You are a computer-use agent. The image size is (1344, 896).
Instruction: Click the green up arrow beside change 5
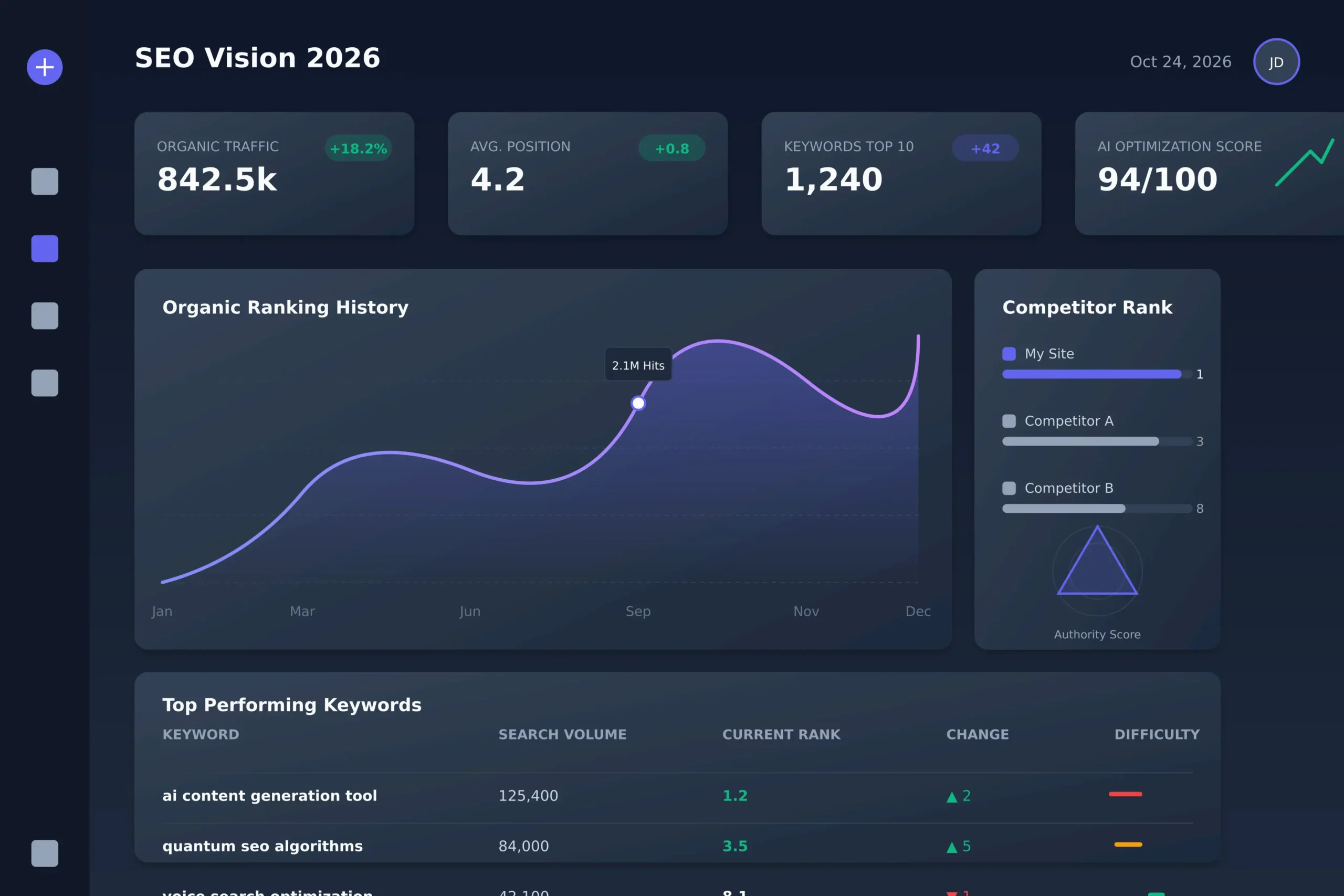pos(951,847)
